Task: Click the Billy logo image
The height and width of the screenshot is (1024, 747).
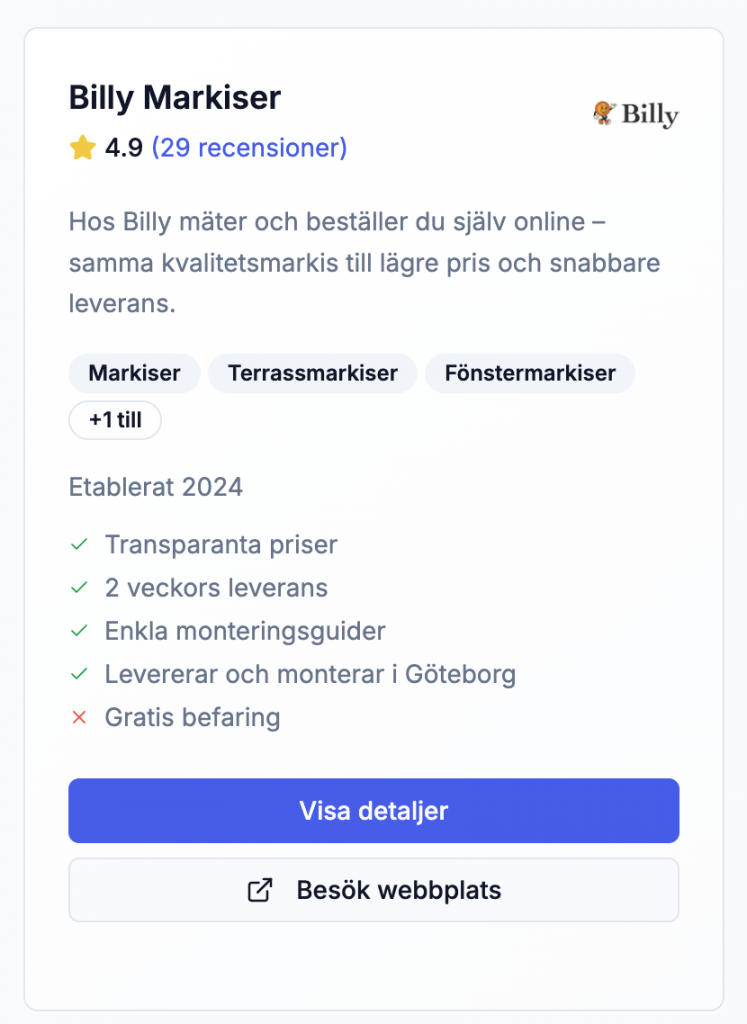Action: pyautogui.click(x=635, y=114)
